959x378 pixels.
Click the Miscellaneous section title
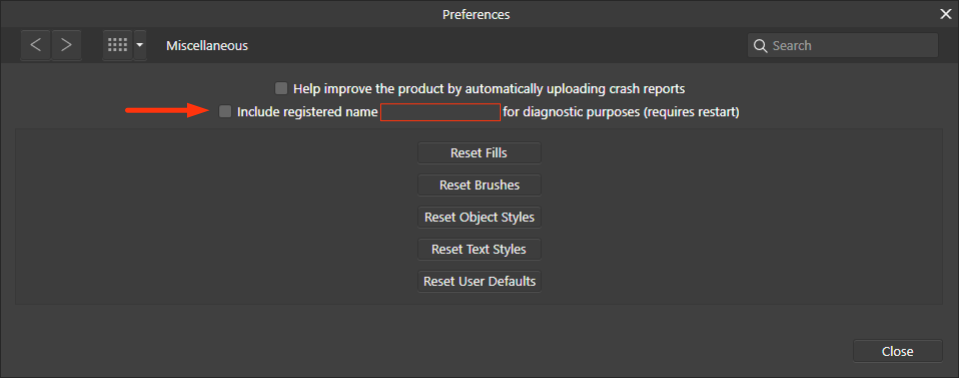(207, 46)
